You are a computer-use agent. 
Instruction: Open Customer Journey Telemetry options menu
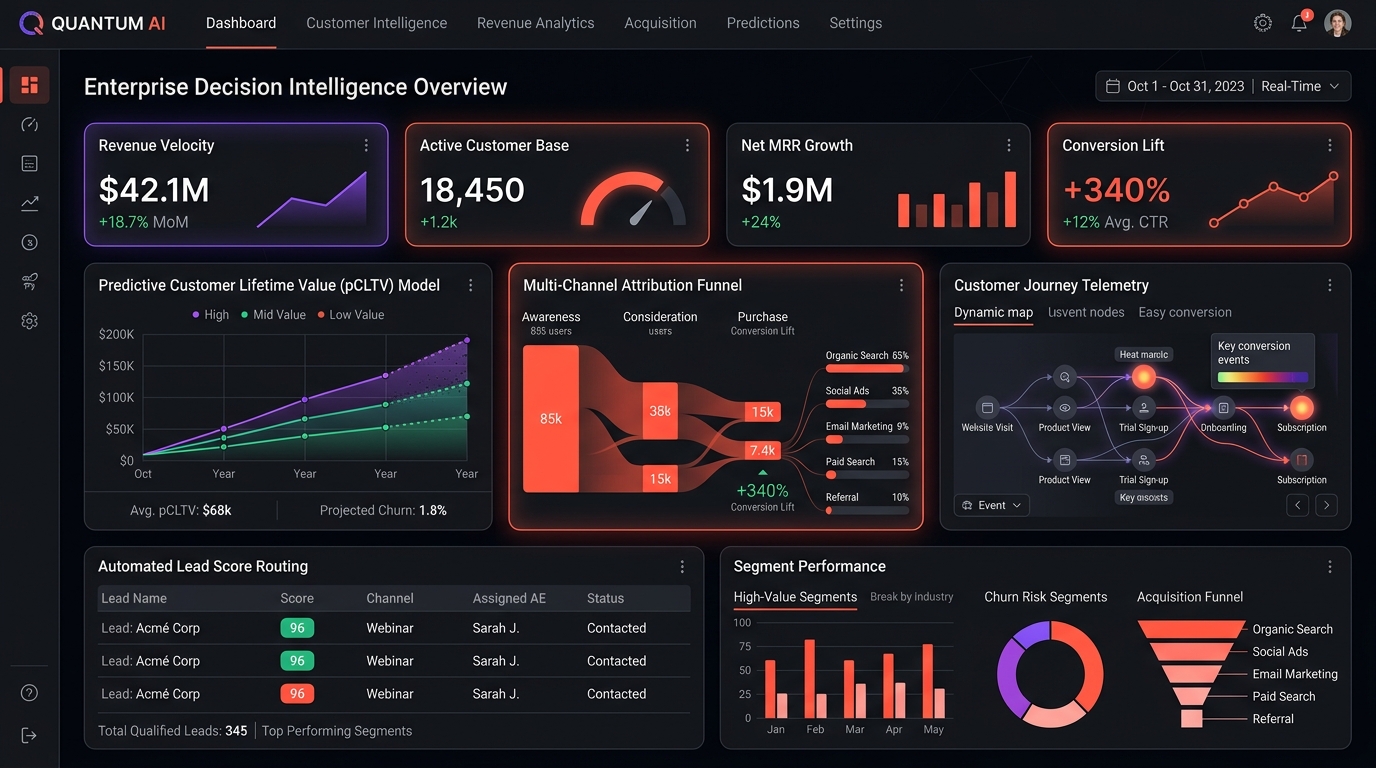click(x=1329, y=285)
